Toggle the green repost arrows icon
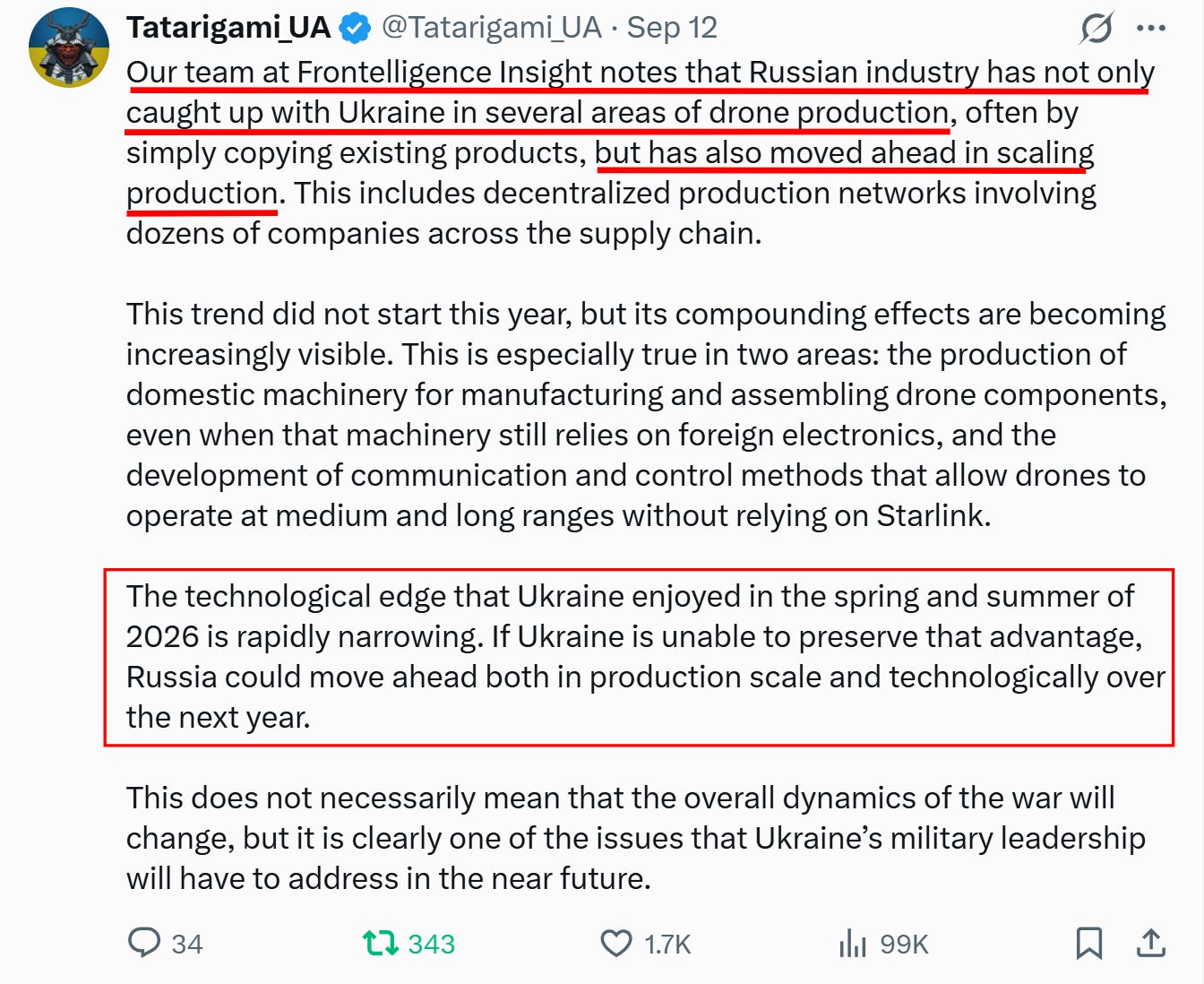 tap(380, 943)
